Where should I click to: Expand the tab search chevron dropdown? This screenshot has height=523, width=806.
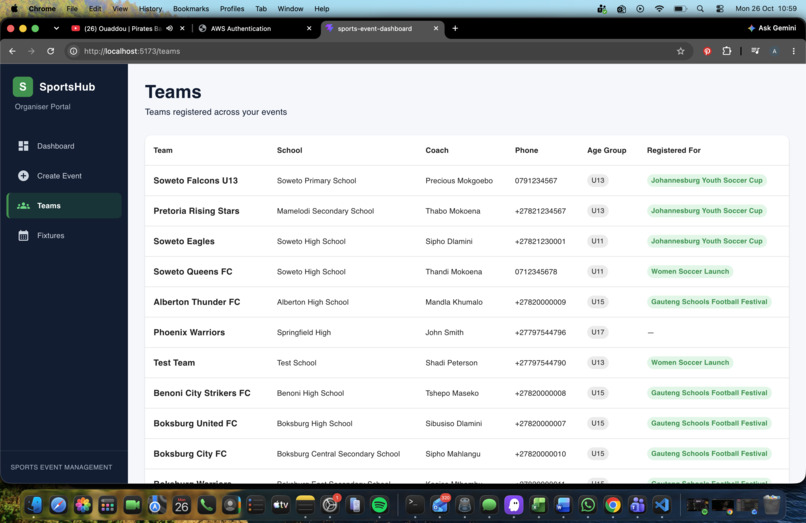(56, 28)
